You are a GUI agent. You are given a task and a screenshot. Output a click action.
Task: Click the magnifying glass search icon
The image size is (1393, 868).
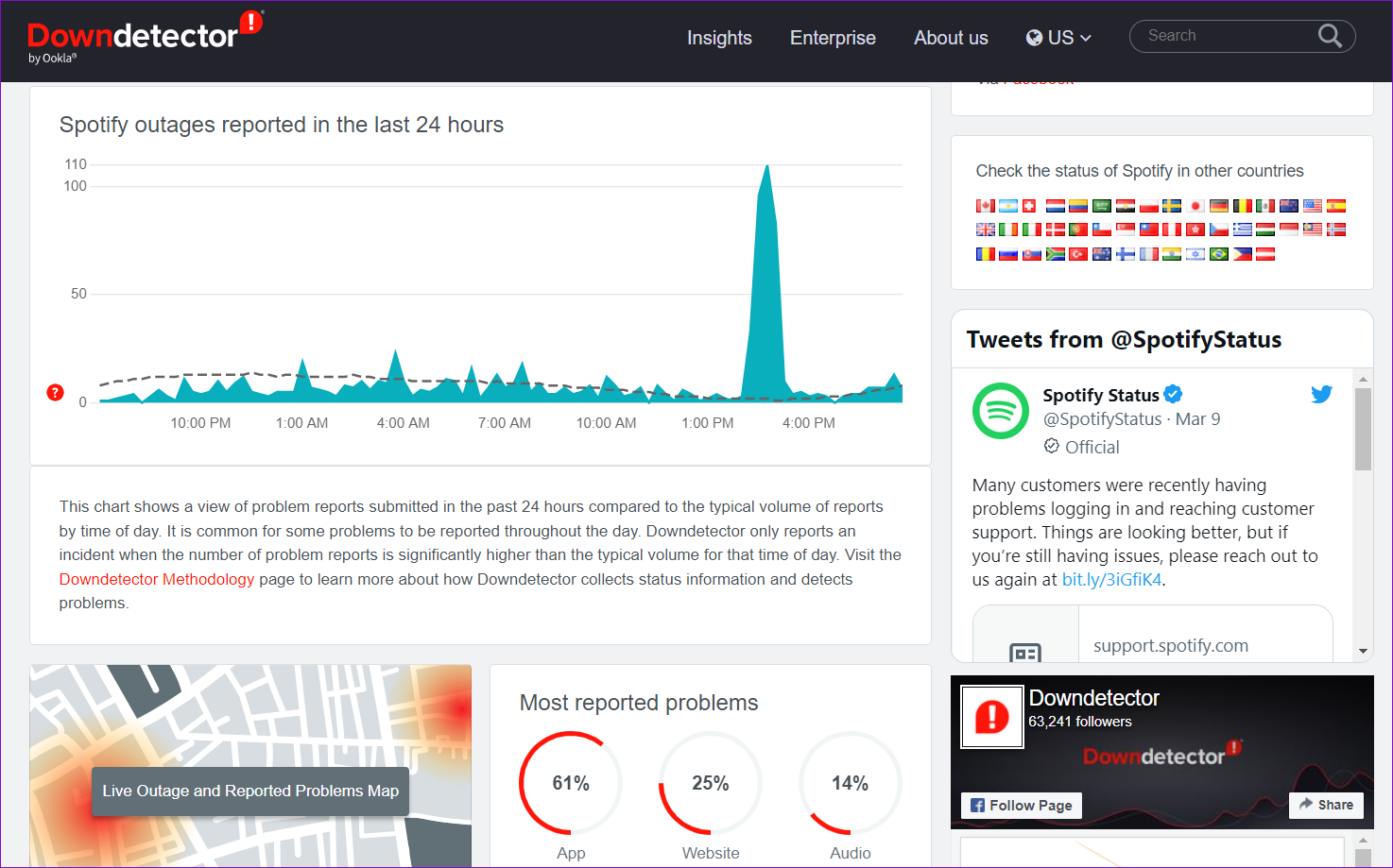[x=1330, y=36]
